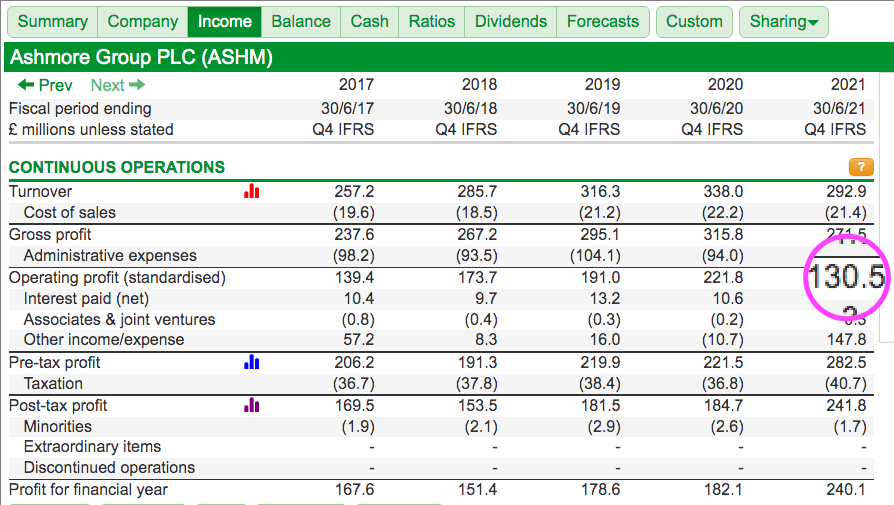
Task: Click the Ashmore Group PLC (ASHM) title
Action: (x=141, y=57)
